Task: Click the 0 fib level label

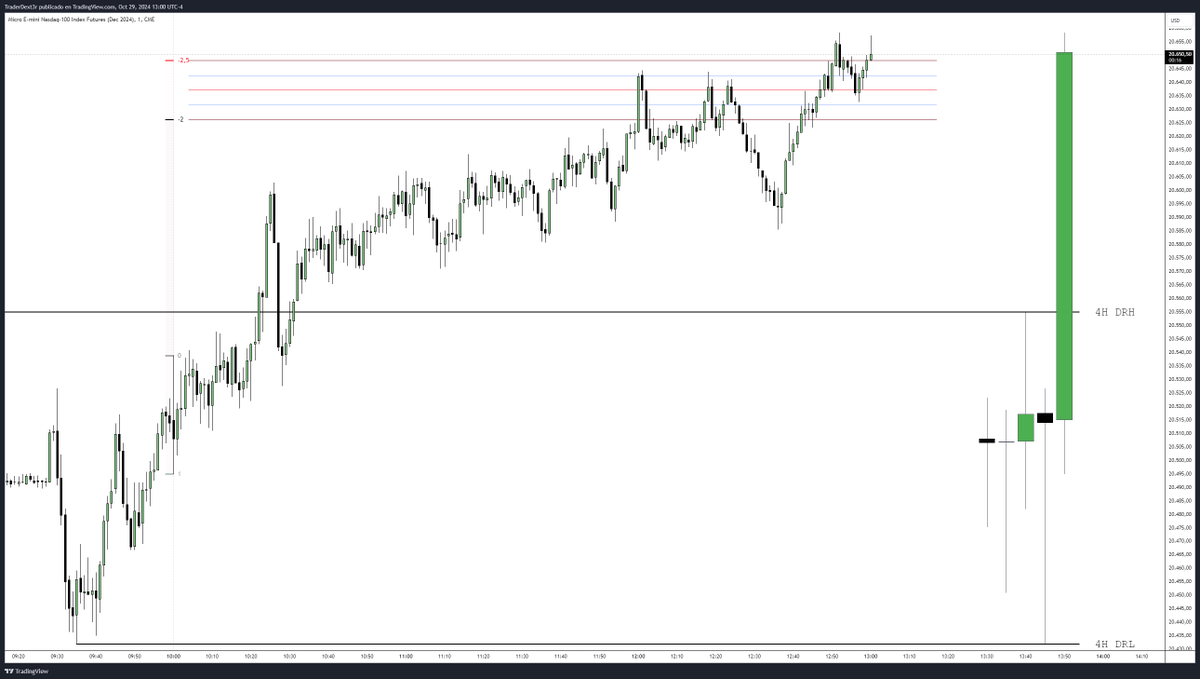Action: point(179,355)
